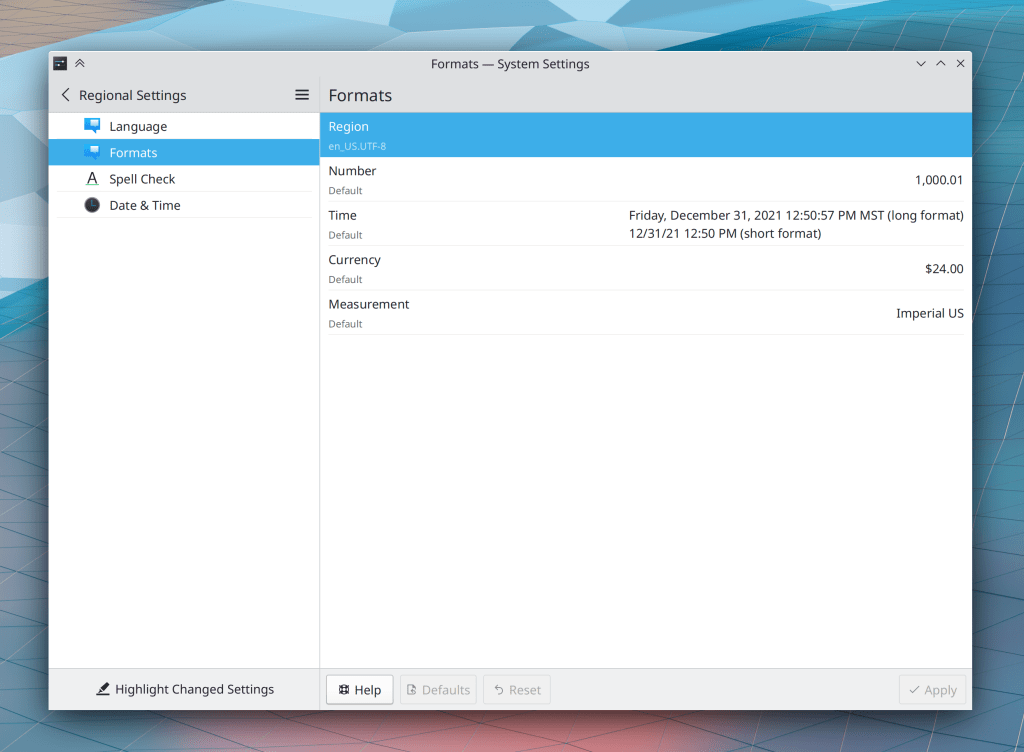Open the Time format row

[645, 224]
